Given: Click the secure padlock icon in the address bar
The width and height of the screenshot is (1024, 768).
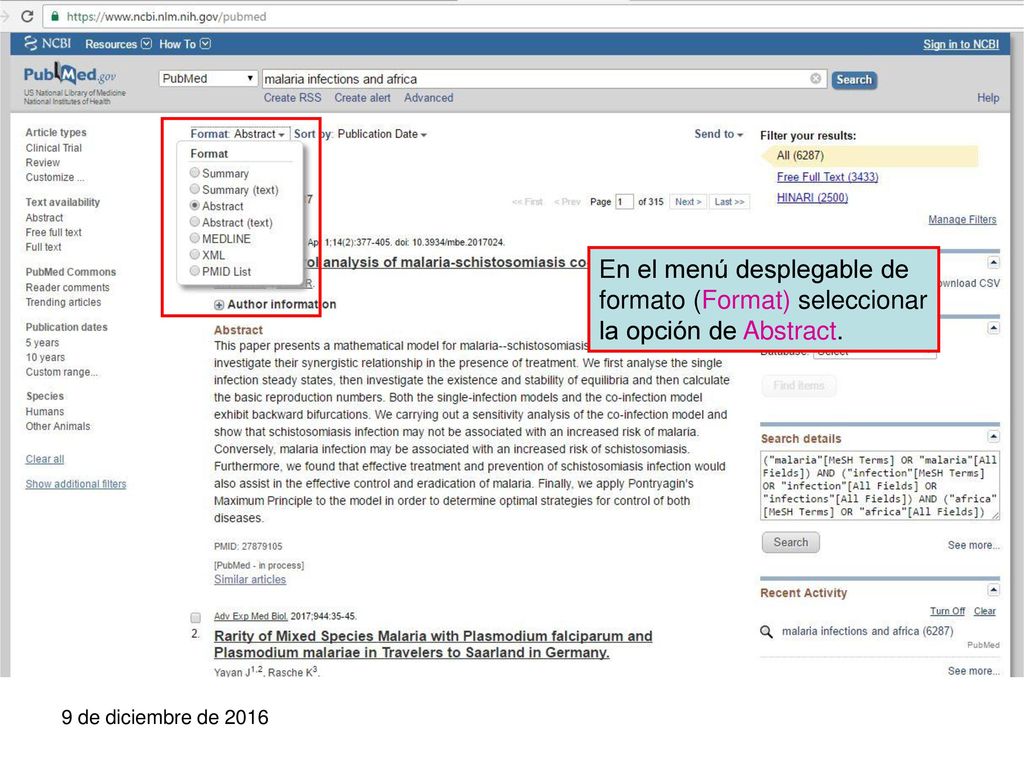Looking at the screenshot, I should pos(55,16).
